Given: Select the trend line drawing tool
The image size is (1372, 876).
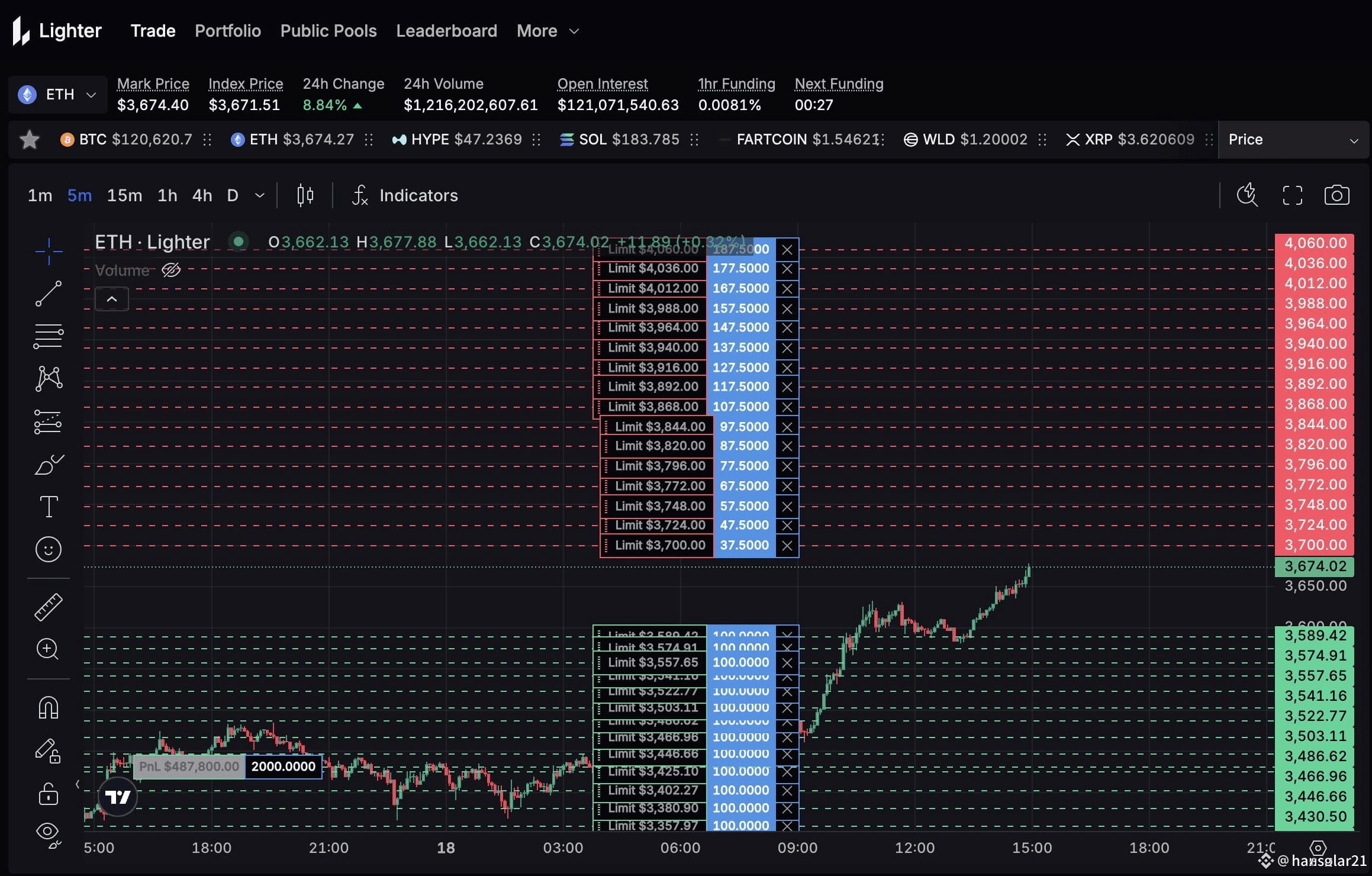Looking at the screenshot, I should tap(49, 294).
